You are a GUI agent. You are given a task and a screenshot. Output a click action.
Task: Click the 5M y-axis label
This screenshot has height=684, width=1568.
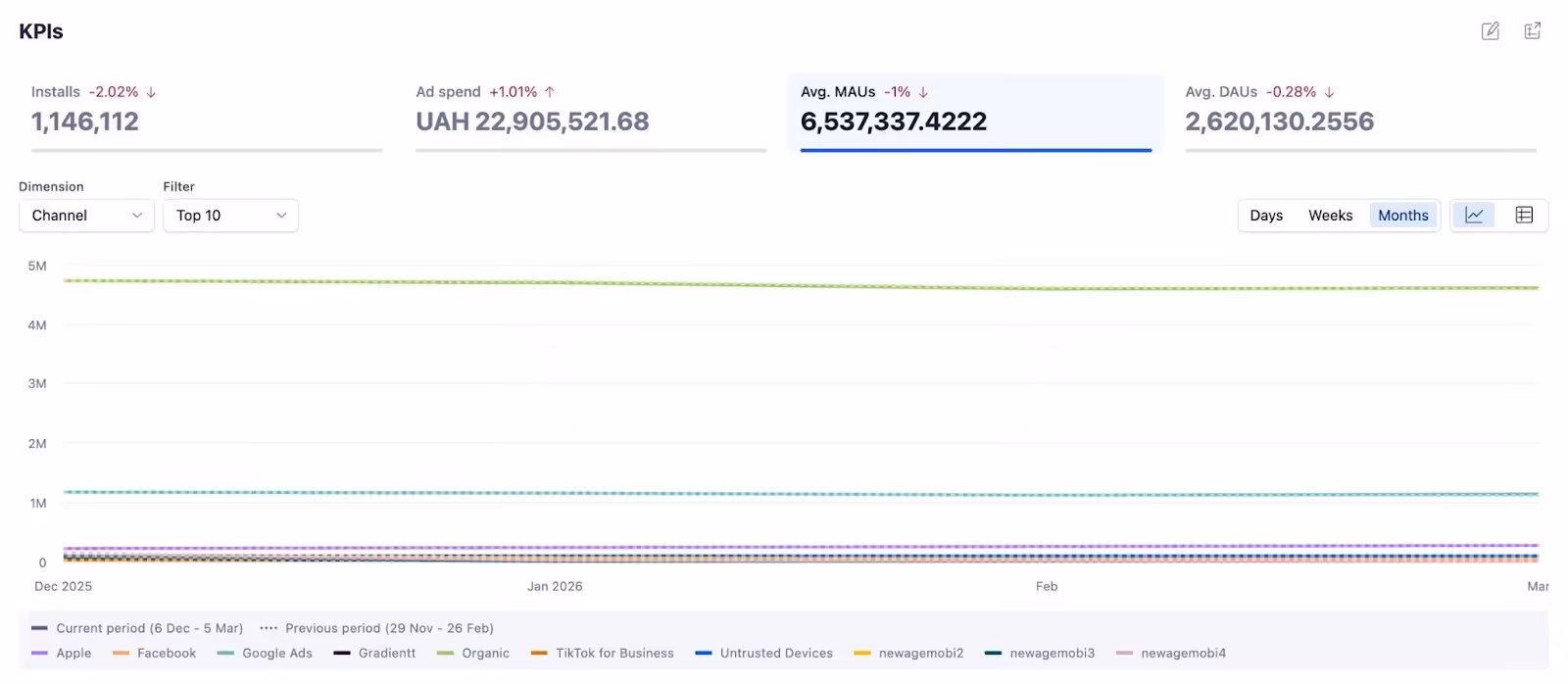[37, 266]
